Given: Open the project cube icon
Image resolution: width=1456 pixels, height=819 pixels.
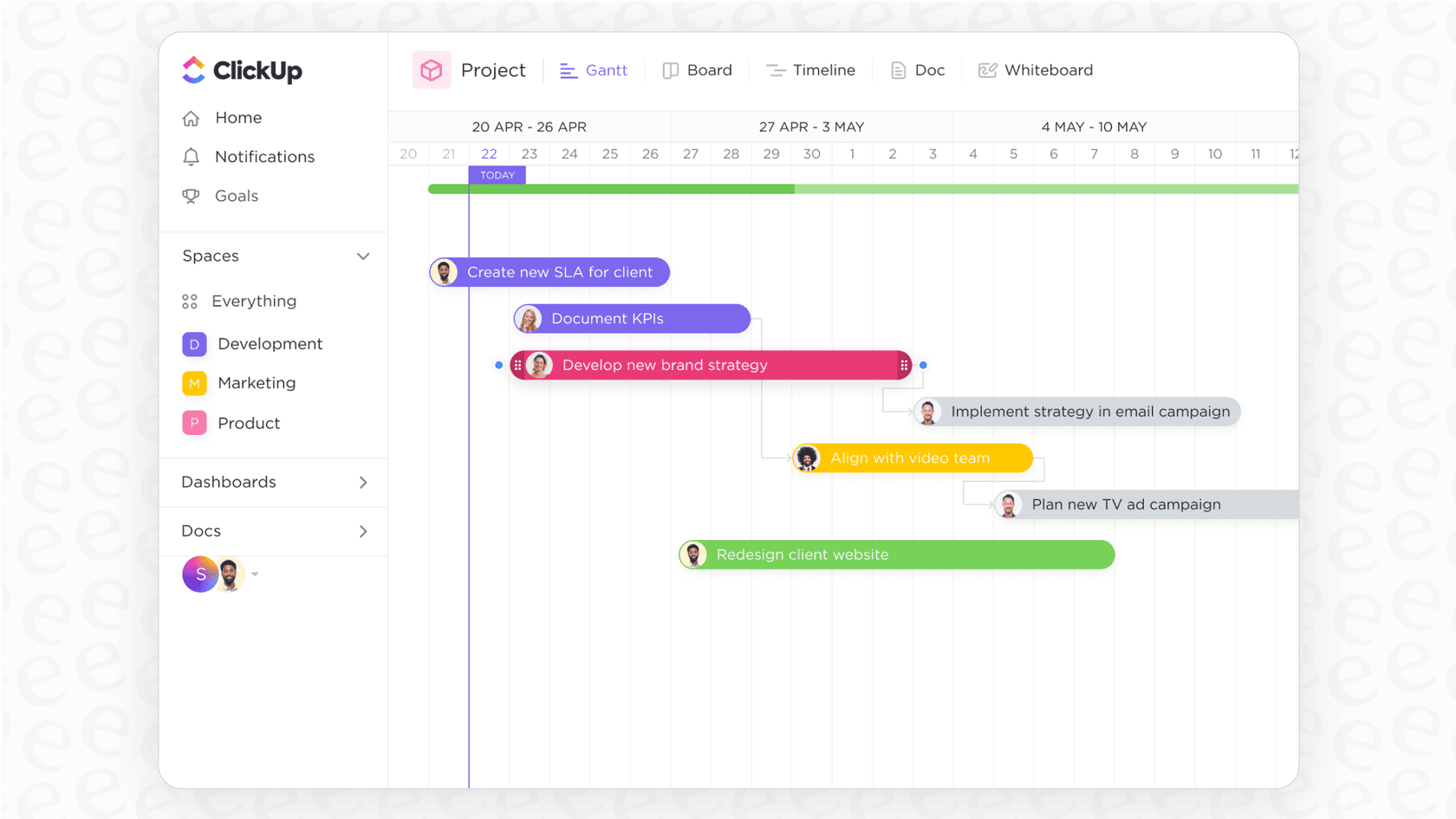Looking at the screenshot, I should pos(431,70).
